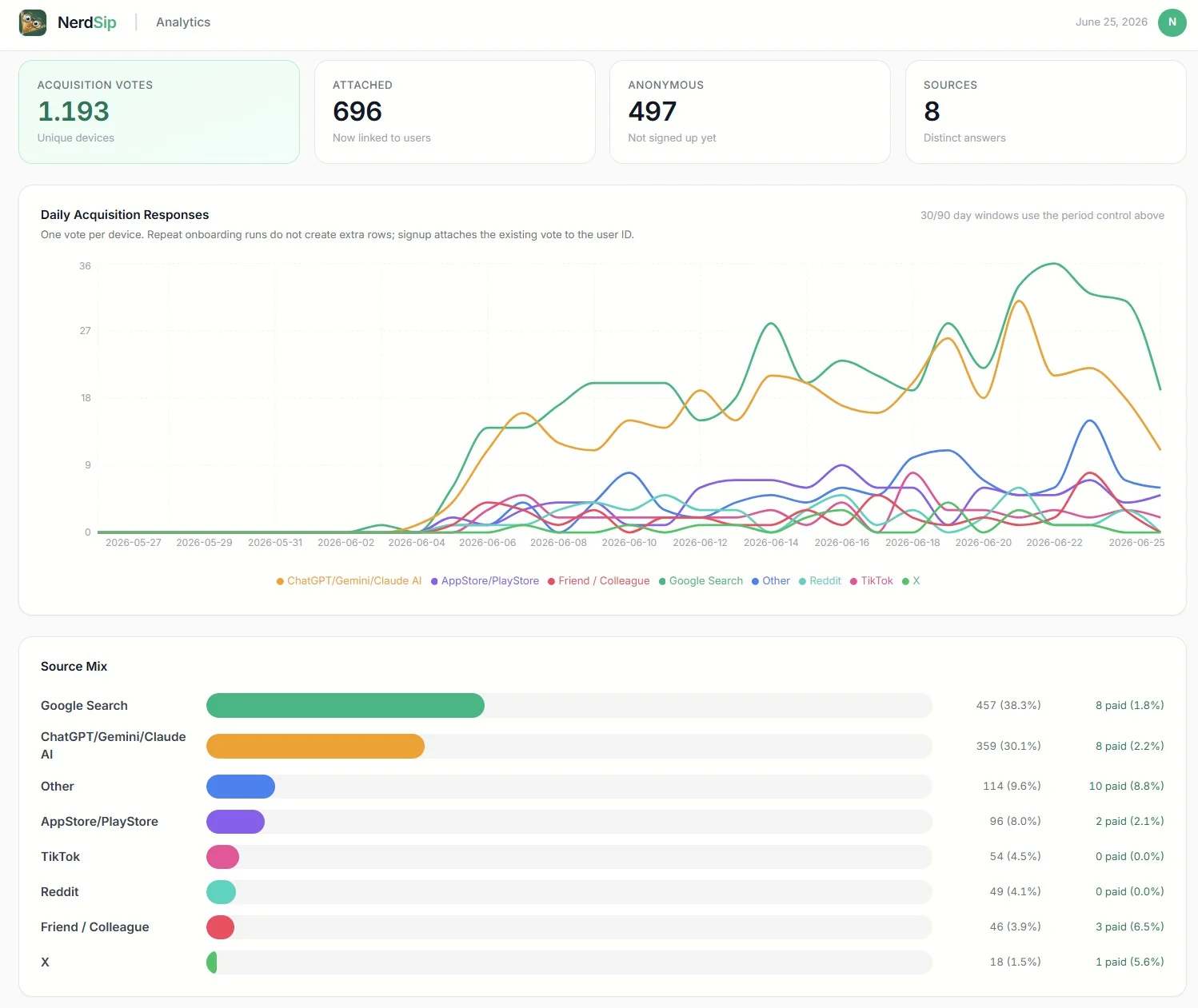This screenshot has height=1008, width=1198.
Task: Open the Analytics section label
Action: tap(183, 22)
